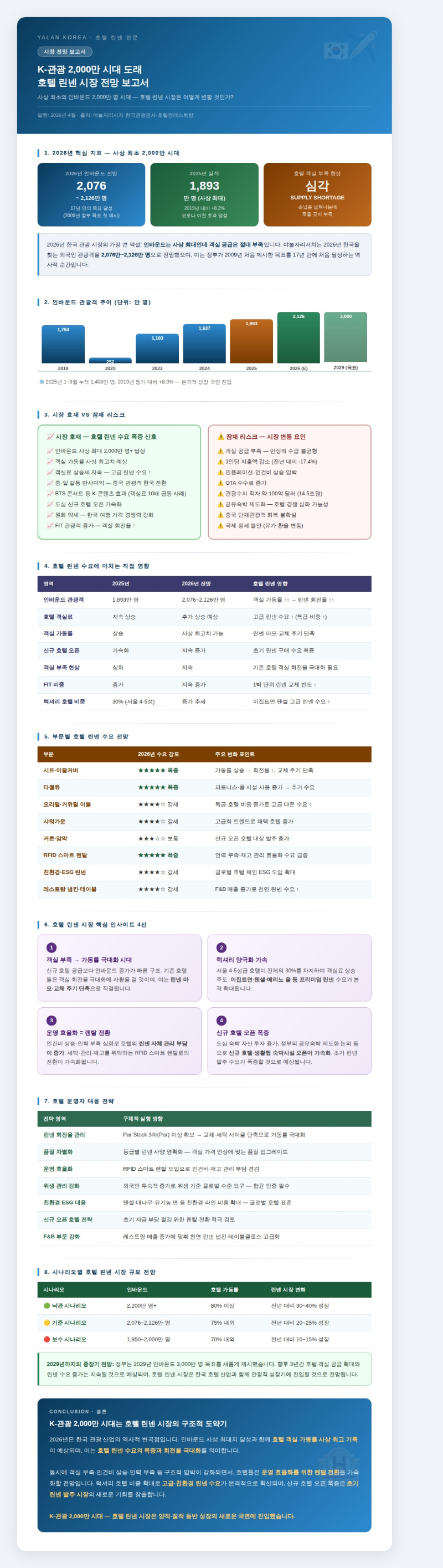Click numbered circle 3 above 운영 효율화
Viewport: 443px width, 1568px height.
point(51,1020)
